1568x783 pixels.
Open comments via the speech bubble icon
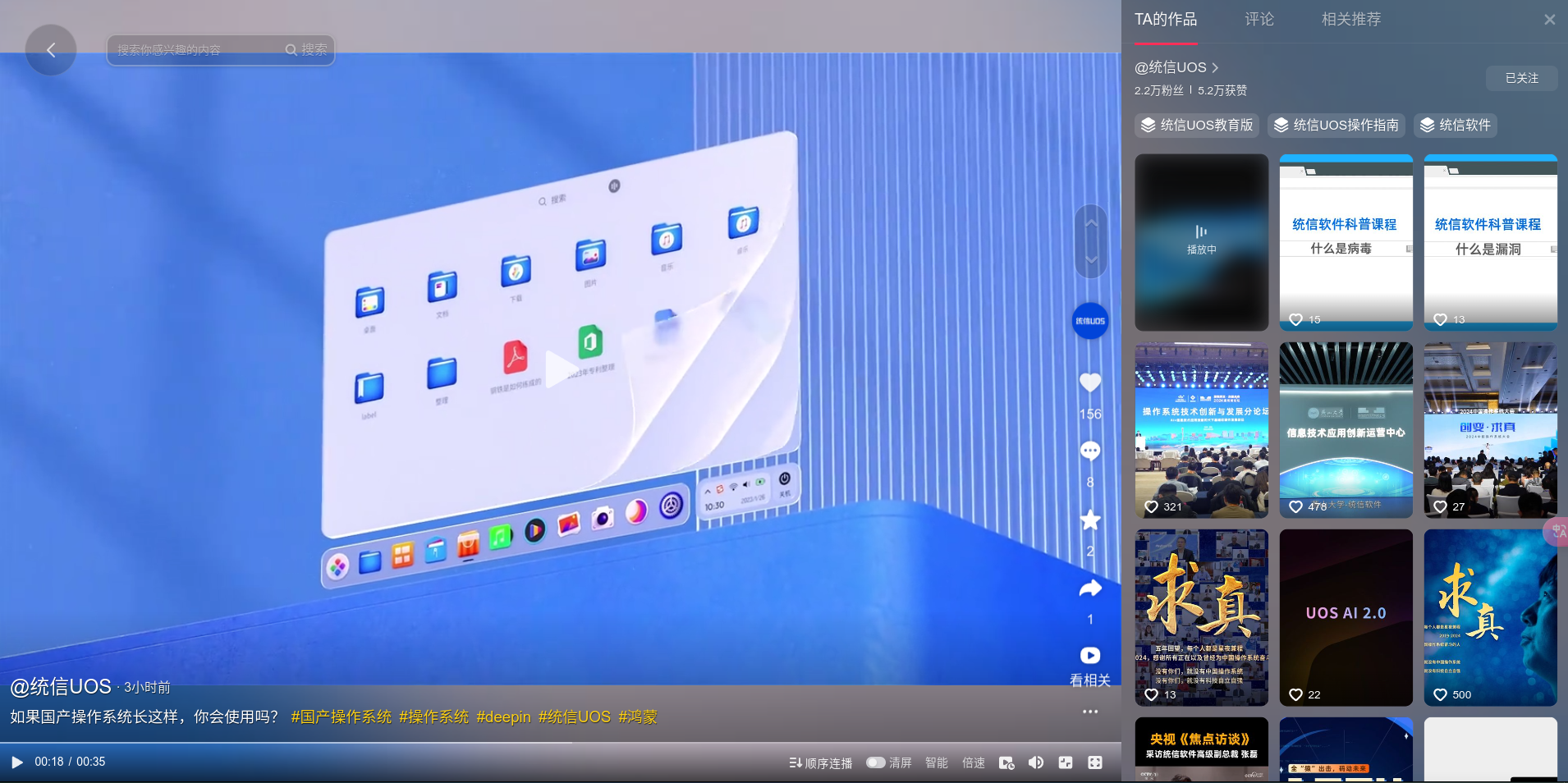pos(1090,451)
